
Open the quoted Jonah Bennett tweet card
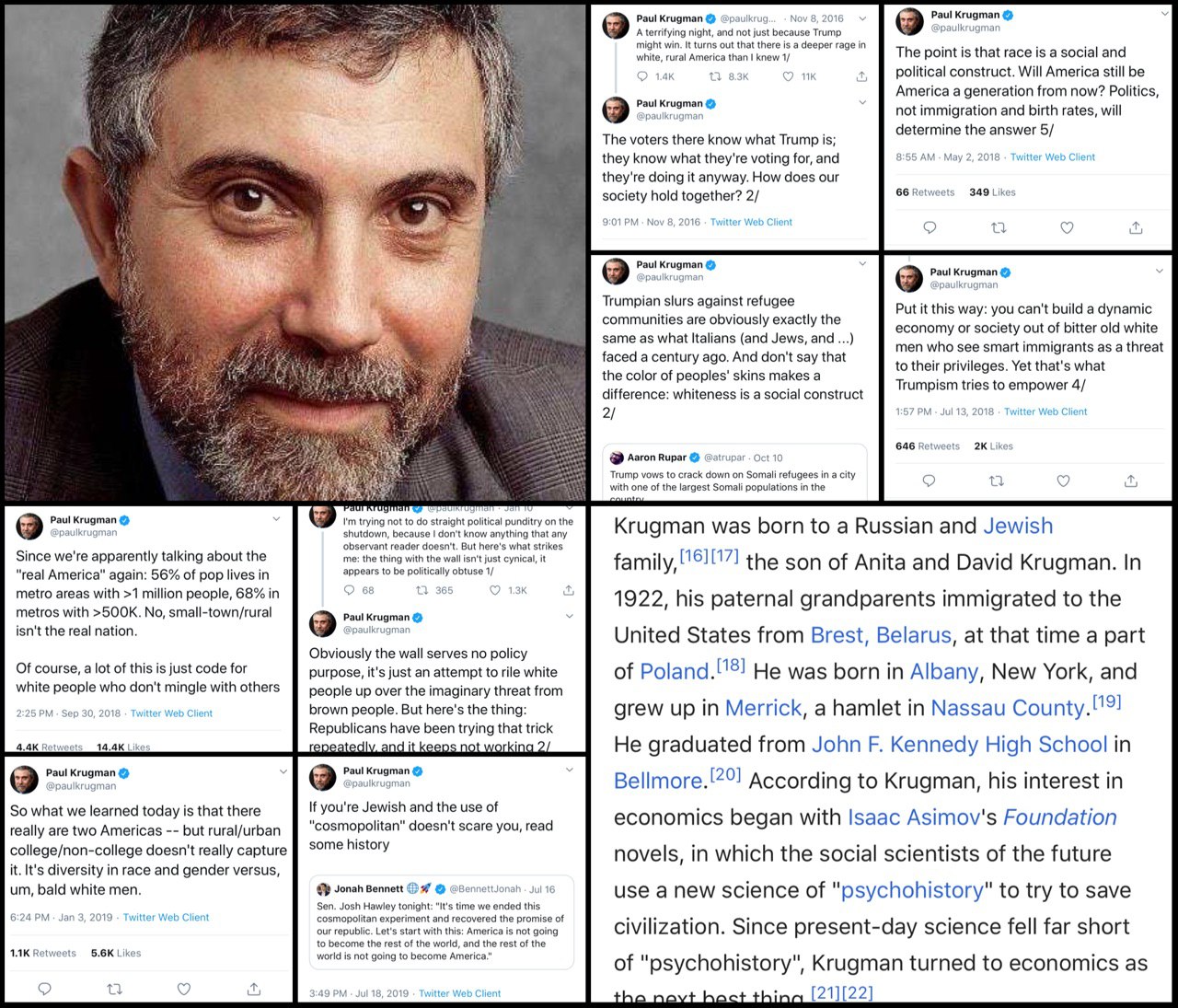pos(441,922)
